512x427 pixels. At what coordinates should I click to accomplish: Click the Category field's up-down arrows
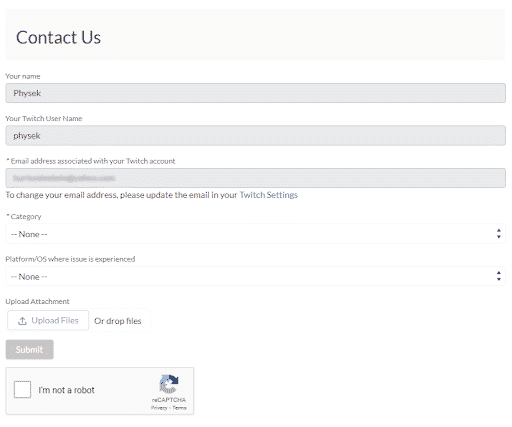(x=498, y=234)
